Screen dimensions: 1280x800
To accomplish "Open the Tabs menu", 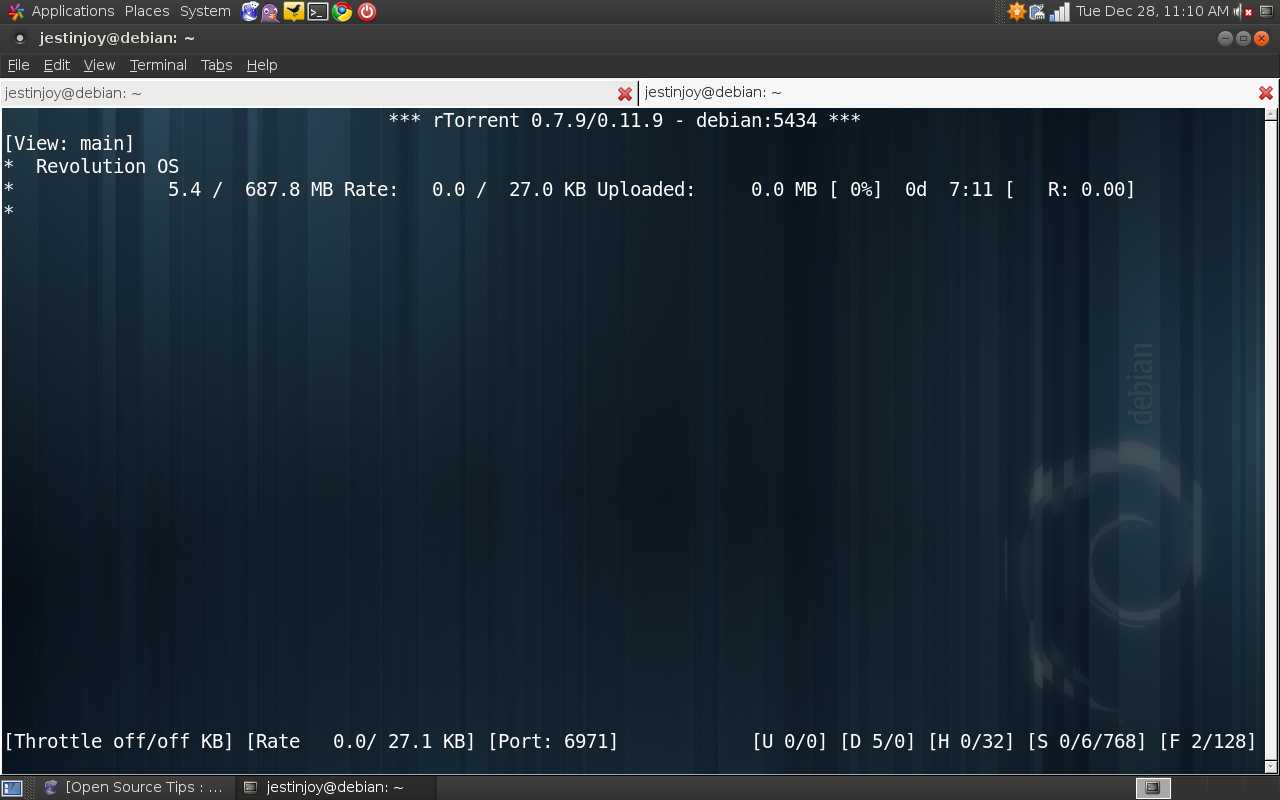I will click(x=217, y=65).
